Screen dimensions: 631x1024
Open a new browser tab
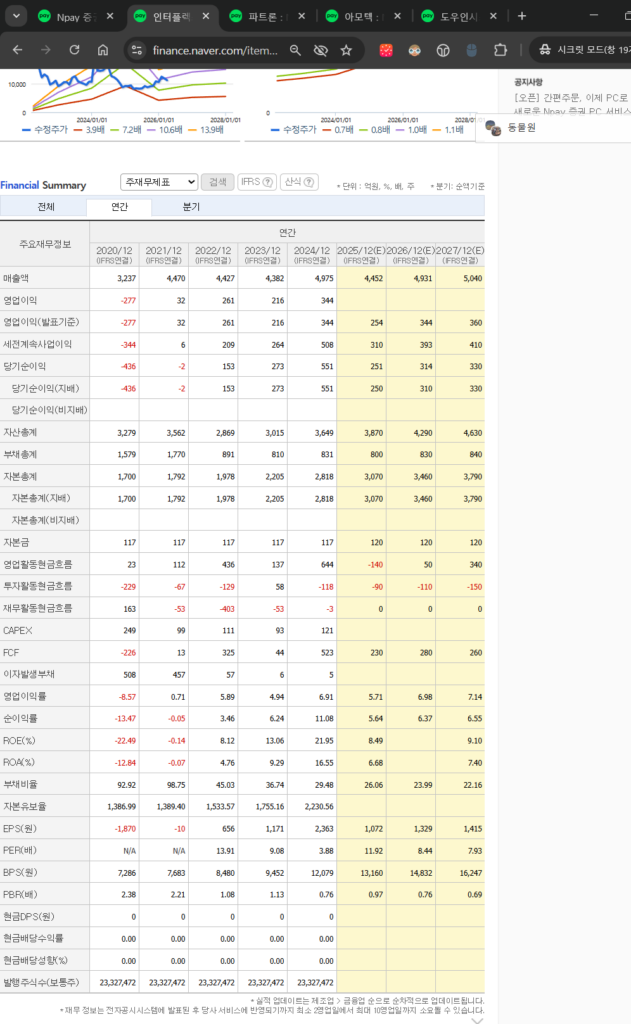[x=521, y=16]
